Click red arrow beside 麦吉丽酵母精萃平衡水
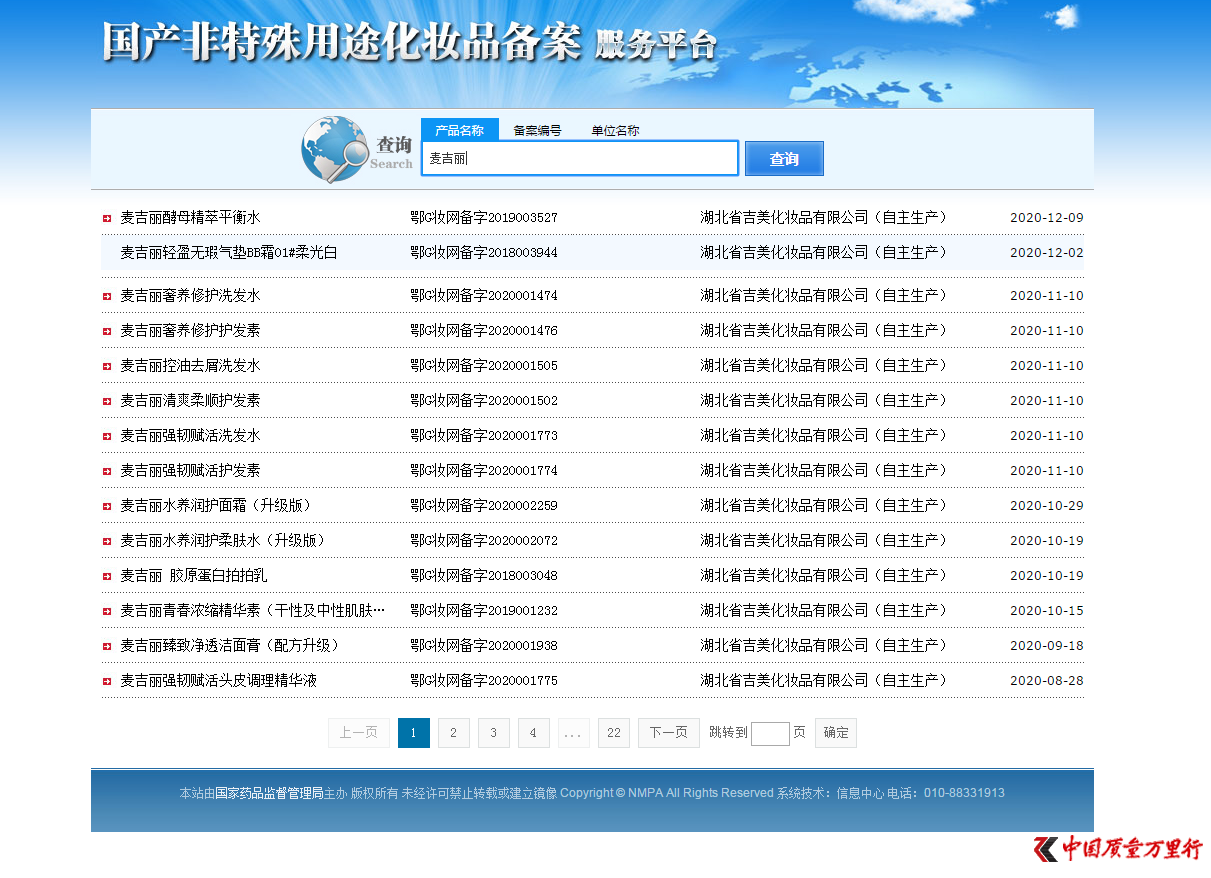 tap(106, 218)
